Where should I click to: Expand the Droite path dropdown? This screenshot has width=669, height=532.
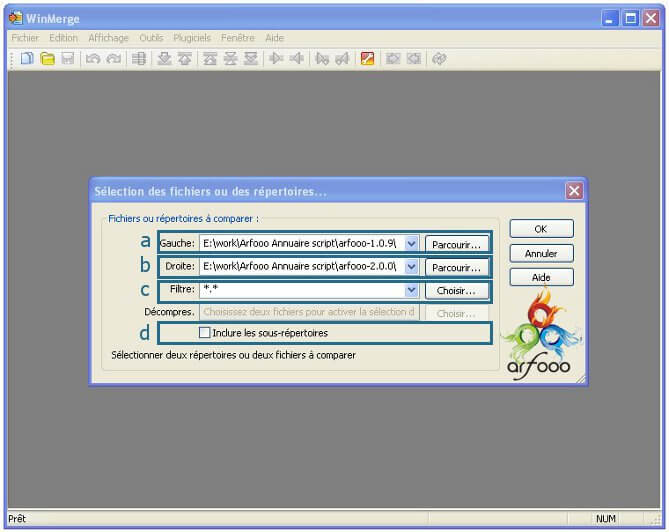point(411,267)
